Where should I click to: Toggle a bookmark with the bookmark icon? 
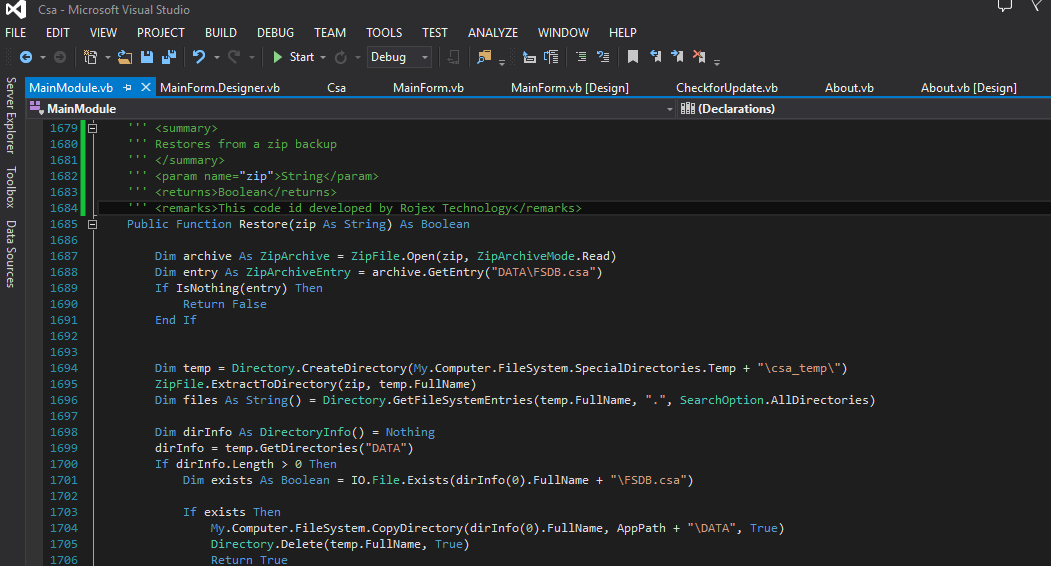[x=633, y=58]
